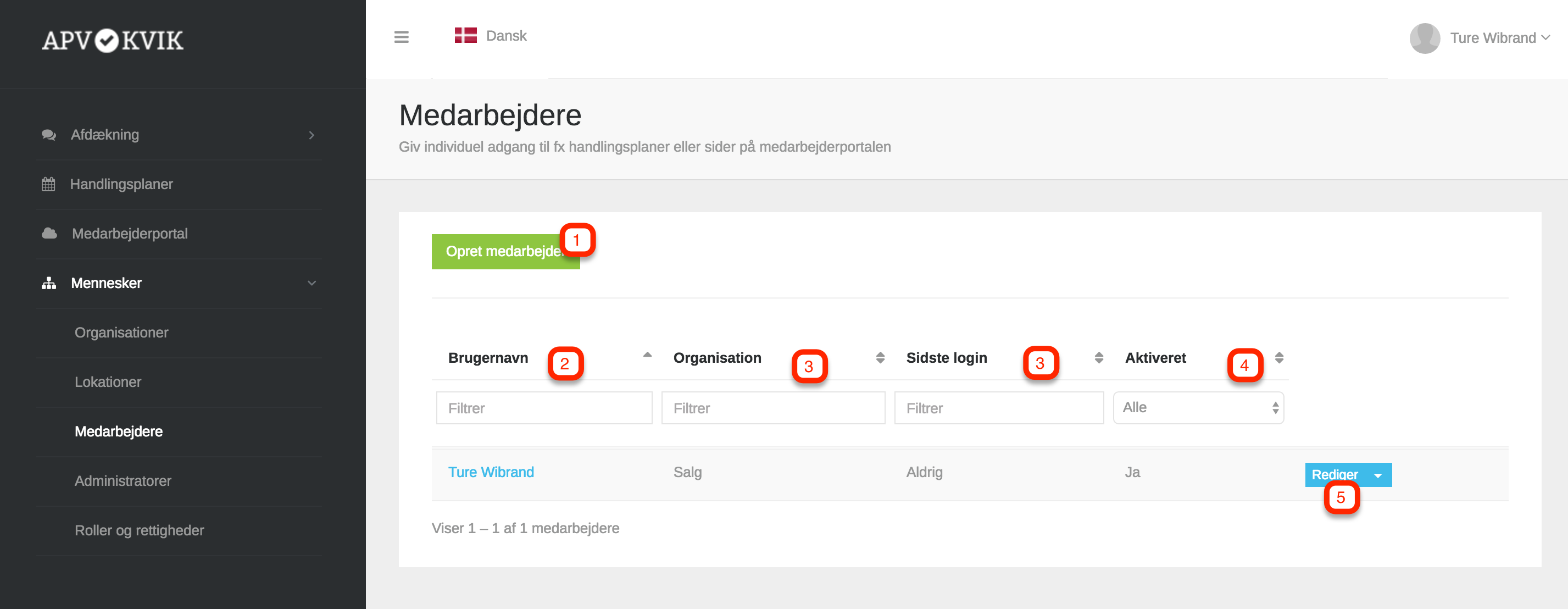Screen dimensions: 1568x609
Task: Sort by Brugernavn column arrow
Action: pyautogui.click(x=647, y=356)
